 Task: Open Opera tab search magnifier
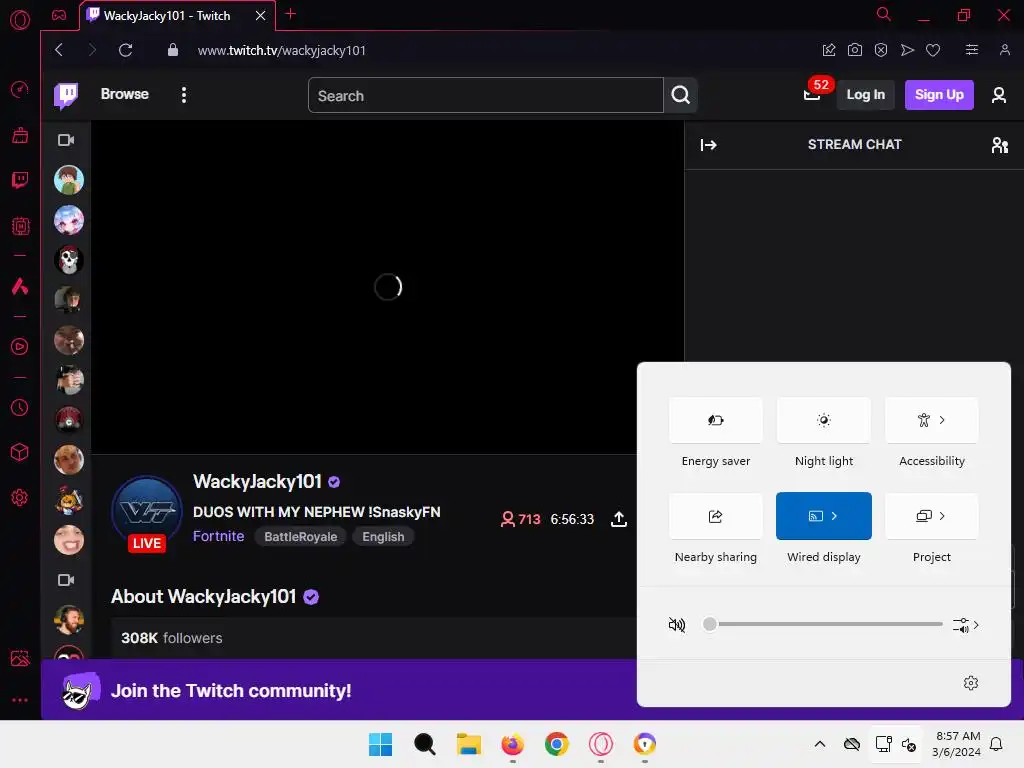[884, 14]
